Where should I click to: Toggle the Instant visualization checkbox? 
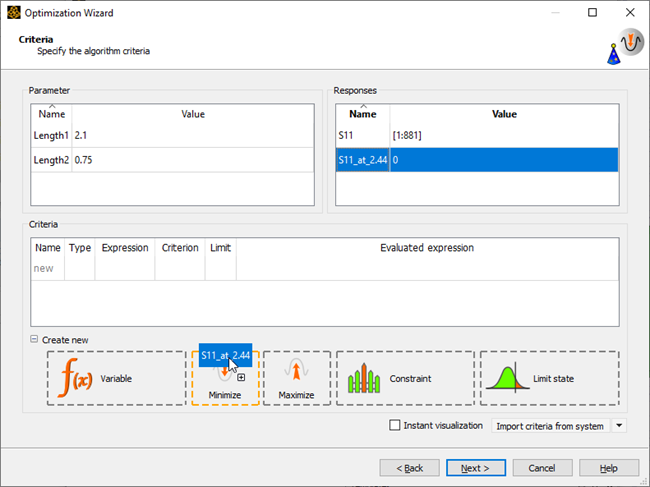395,425
